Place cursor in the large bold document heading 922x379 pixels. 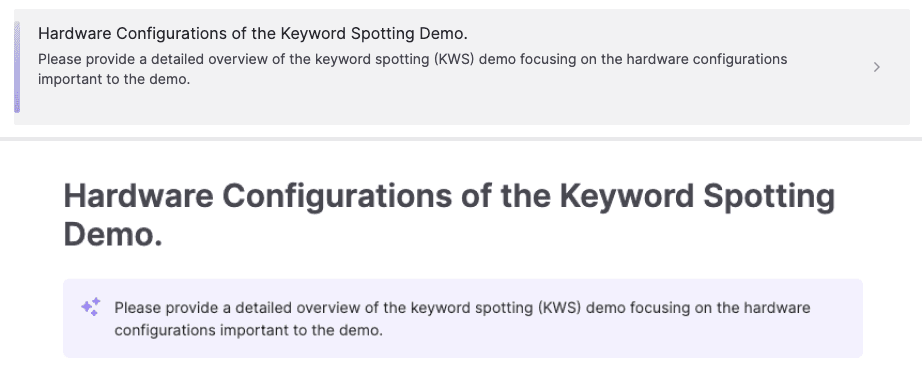[449, 216]
